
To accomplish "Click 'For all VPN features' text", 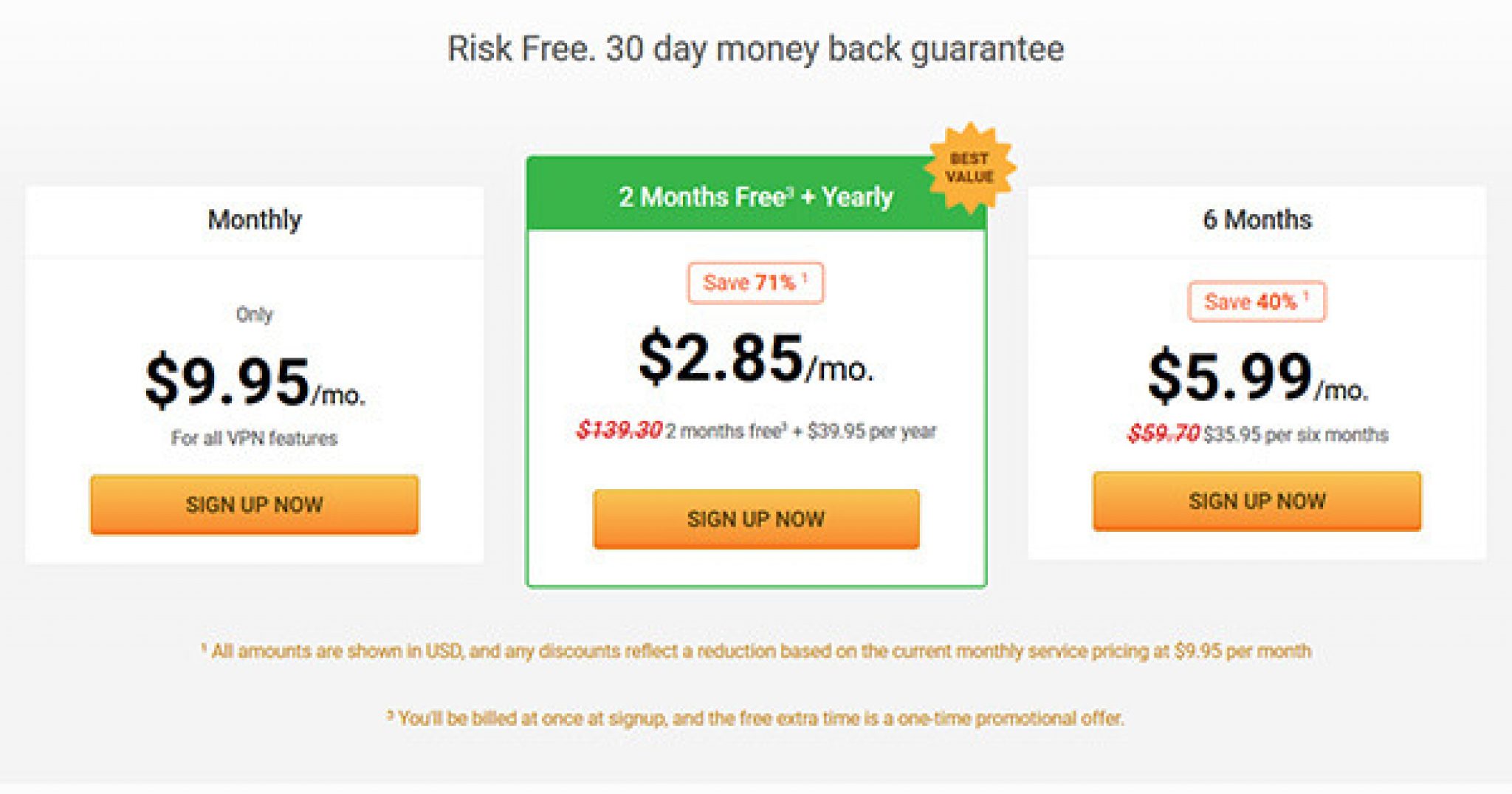I will coord(254,438).
